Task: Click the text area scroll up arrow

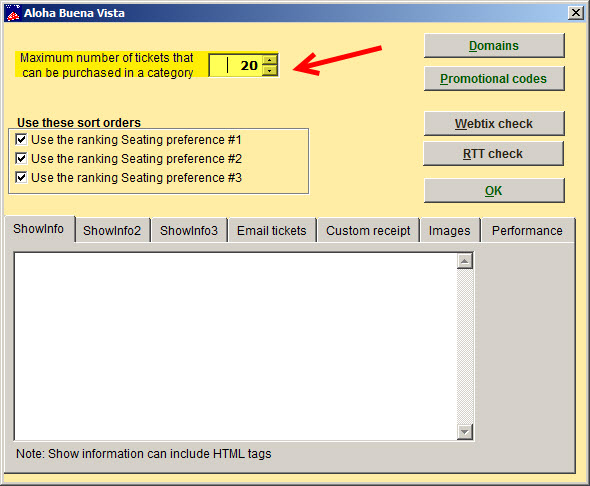Action: [465, 261]
